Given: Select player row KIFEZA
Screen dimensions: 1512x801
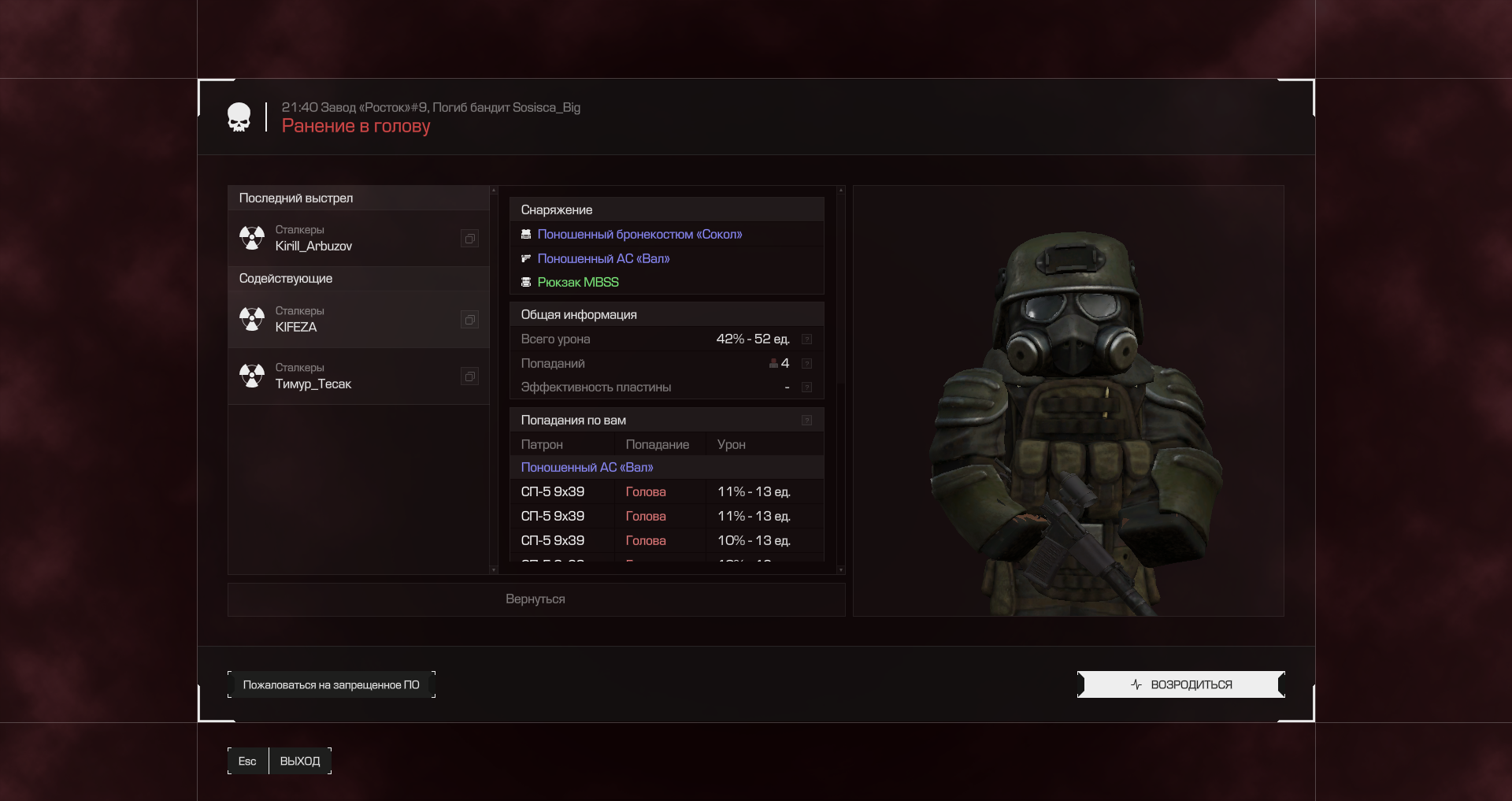Looking at the screenshot, I should click(x=358, y=319).
